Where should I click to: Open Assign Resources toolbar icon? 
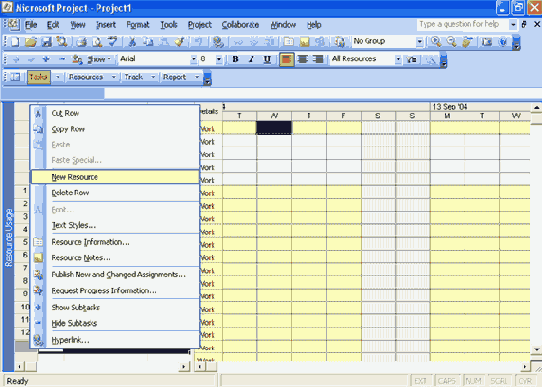point(320,42)
